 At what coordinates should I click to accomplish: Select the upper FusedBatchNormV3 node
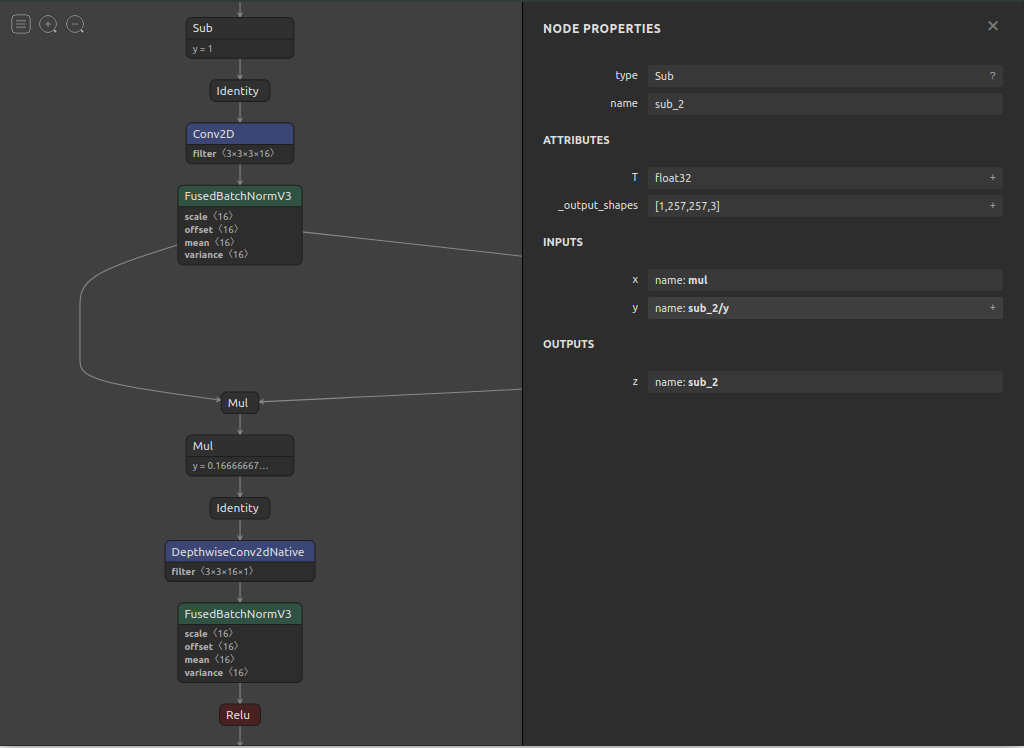point(240,196)
